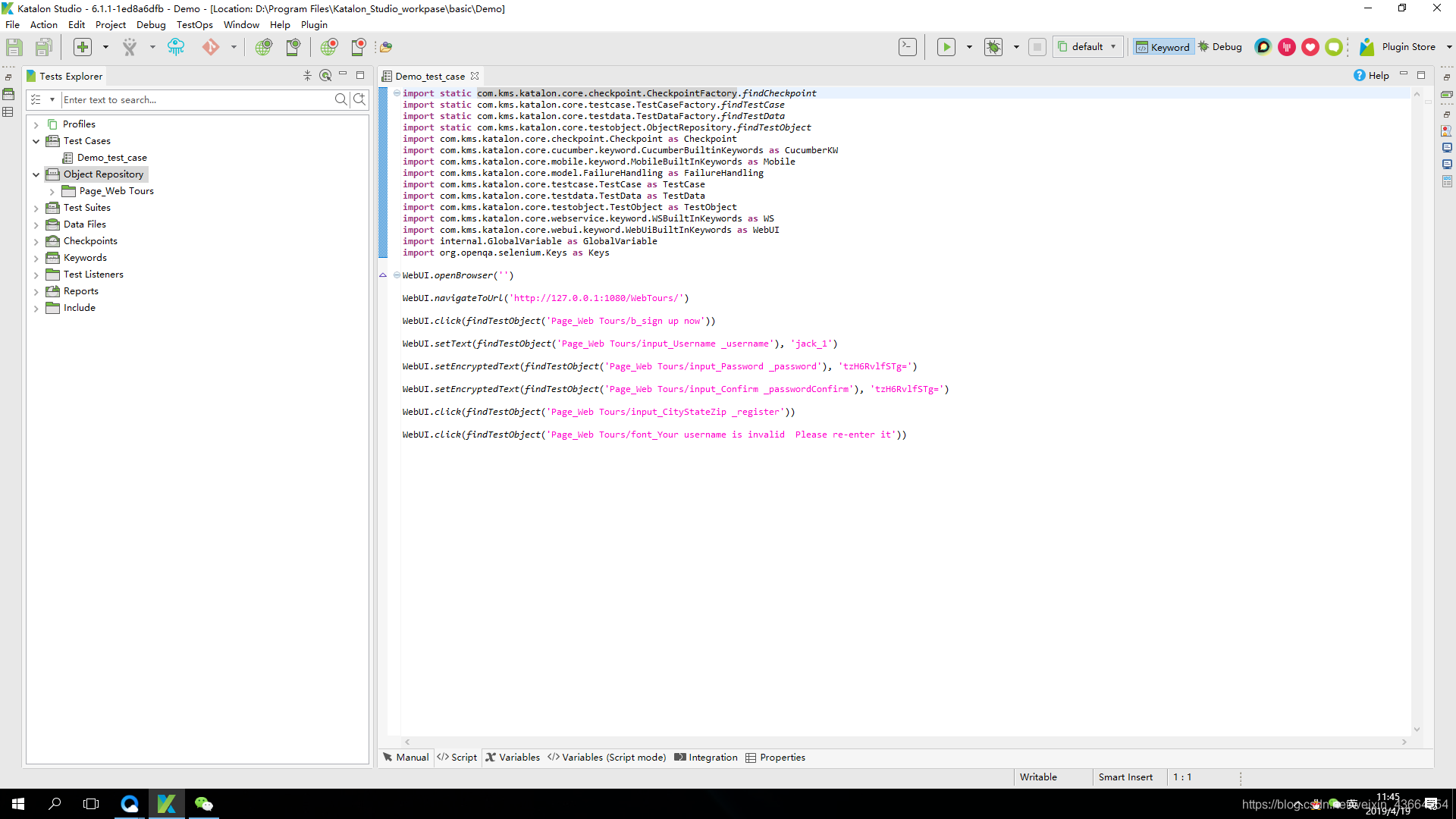
Task: Open the Spy Mobile device icon
Action: point(293,47)
